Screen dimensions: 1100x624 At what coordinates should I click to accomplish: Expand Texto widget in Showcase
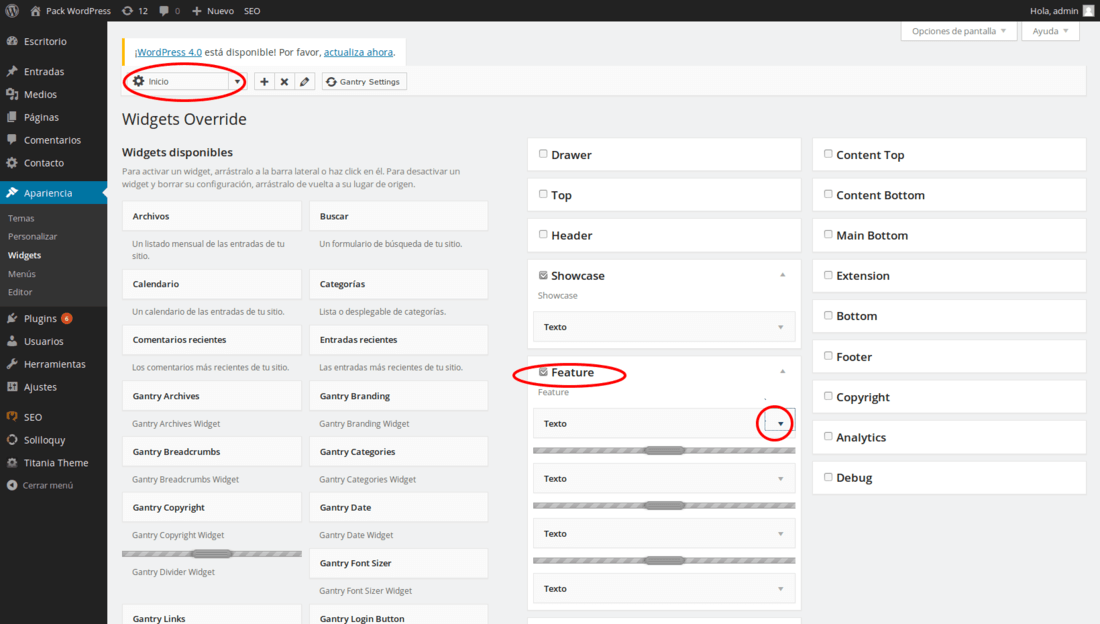point(780,327)
